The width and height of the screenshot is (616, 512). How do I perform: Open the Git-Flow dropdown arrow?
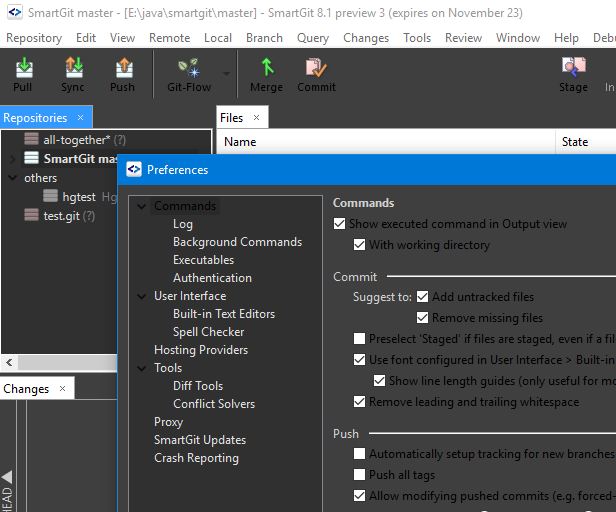click(x=227, y=73)
